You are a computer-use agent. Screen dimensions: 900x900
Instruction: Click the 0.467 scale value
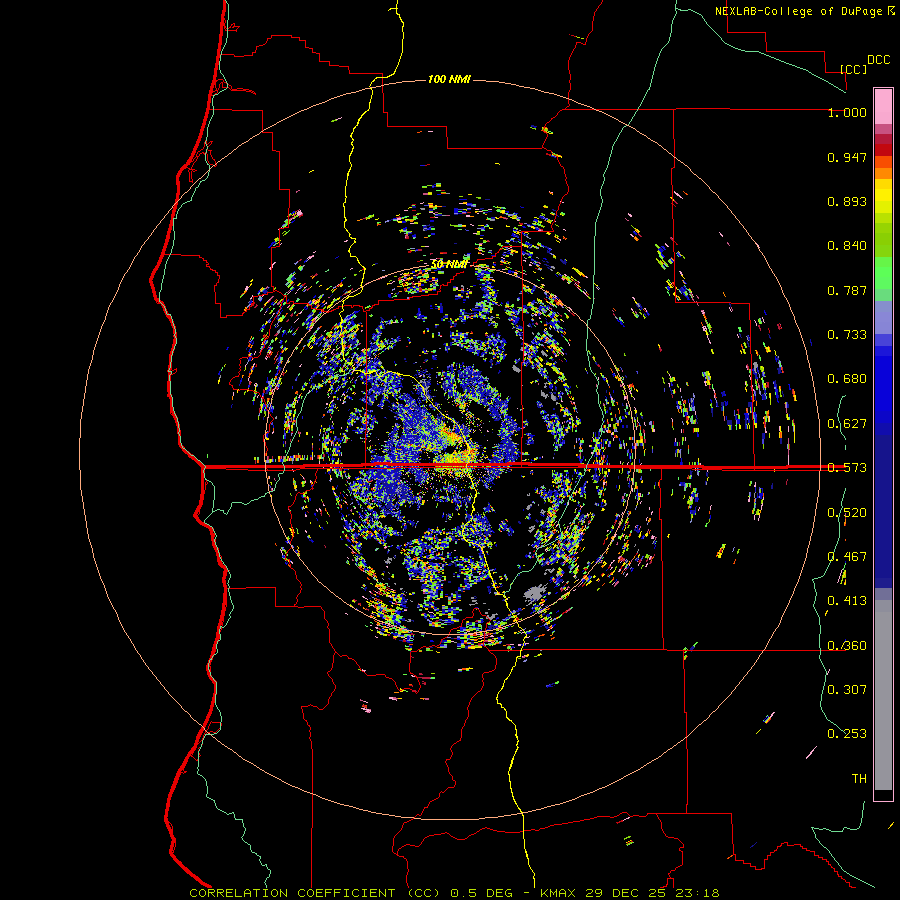click(847, 557)
